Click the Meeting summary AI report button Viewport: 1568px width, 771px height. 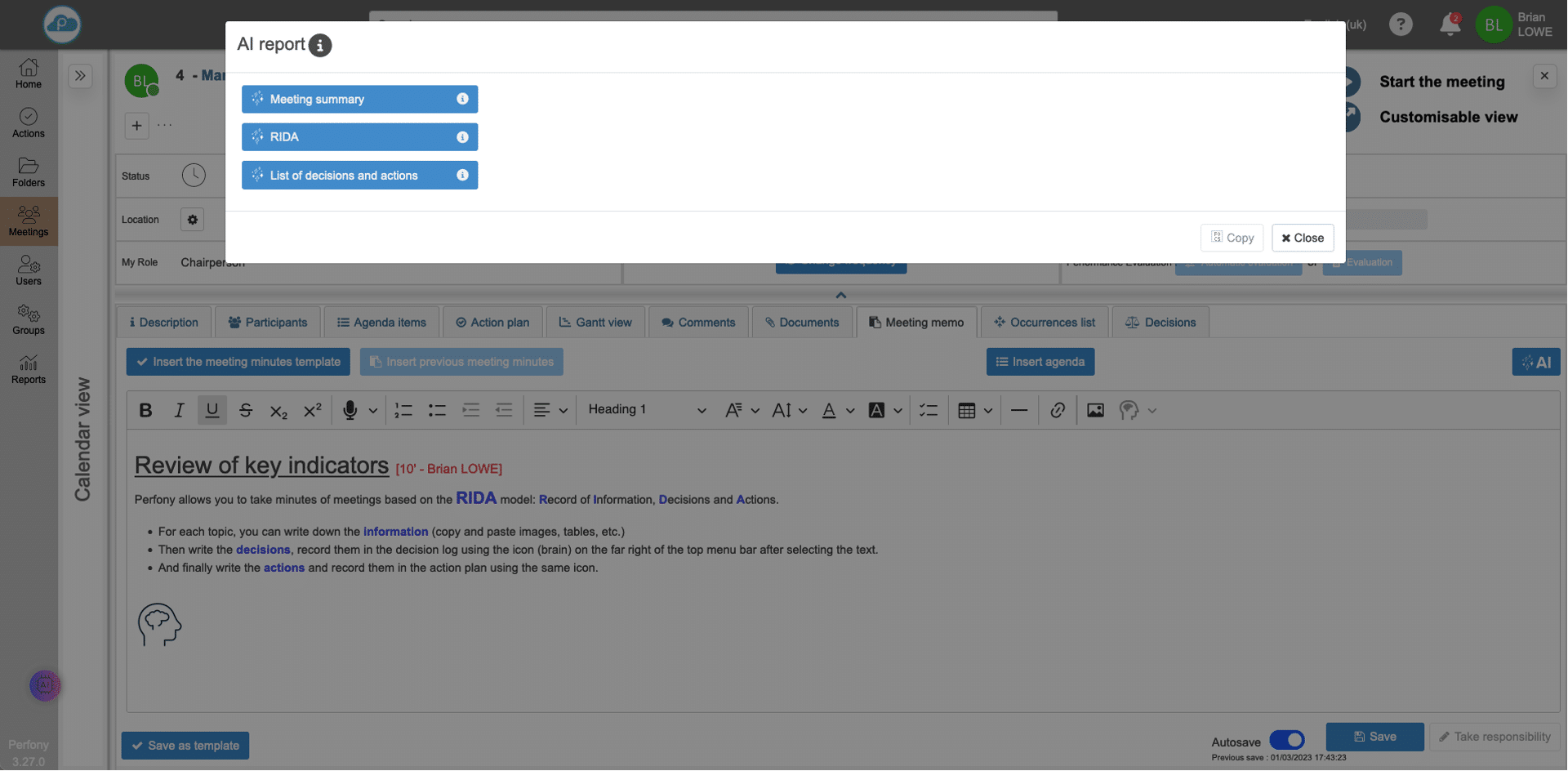[351, 99]
